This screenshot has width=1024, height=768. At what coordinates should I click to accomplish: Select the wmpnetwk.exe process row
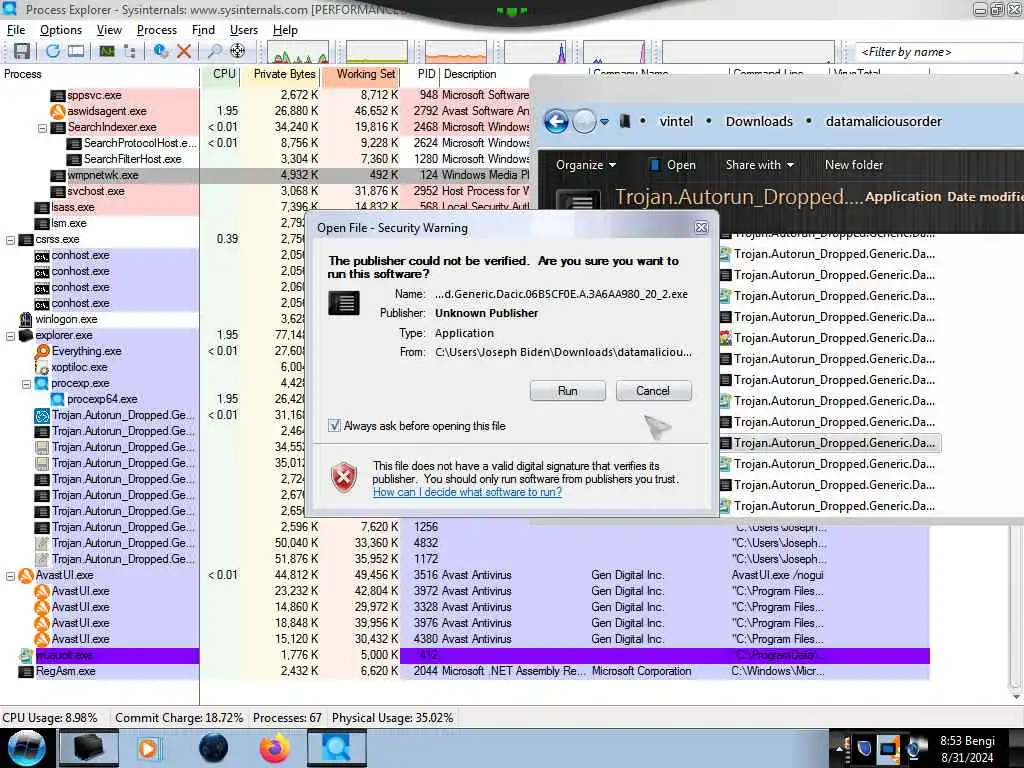[265, 175]
